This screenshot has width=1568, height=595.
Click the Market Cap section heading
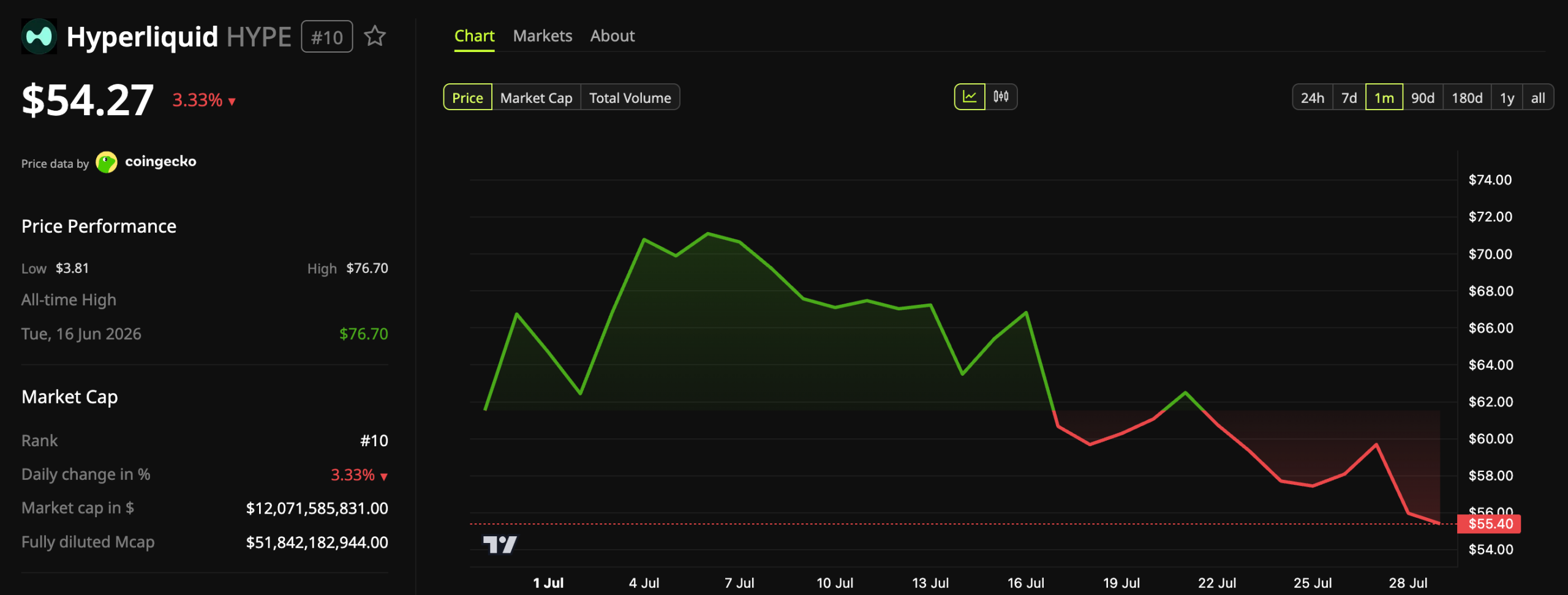pyautogui.click(x=69, y=397)
